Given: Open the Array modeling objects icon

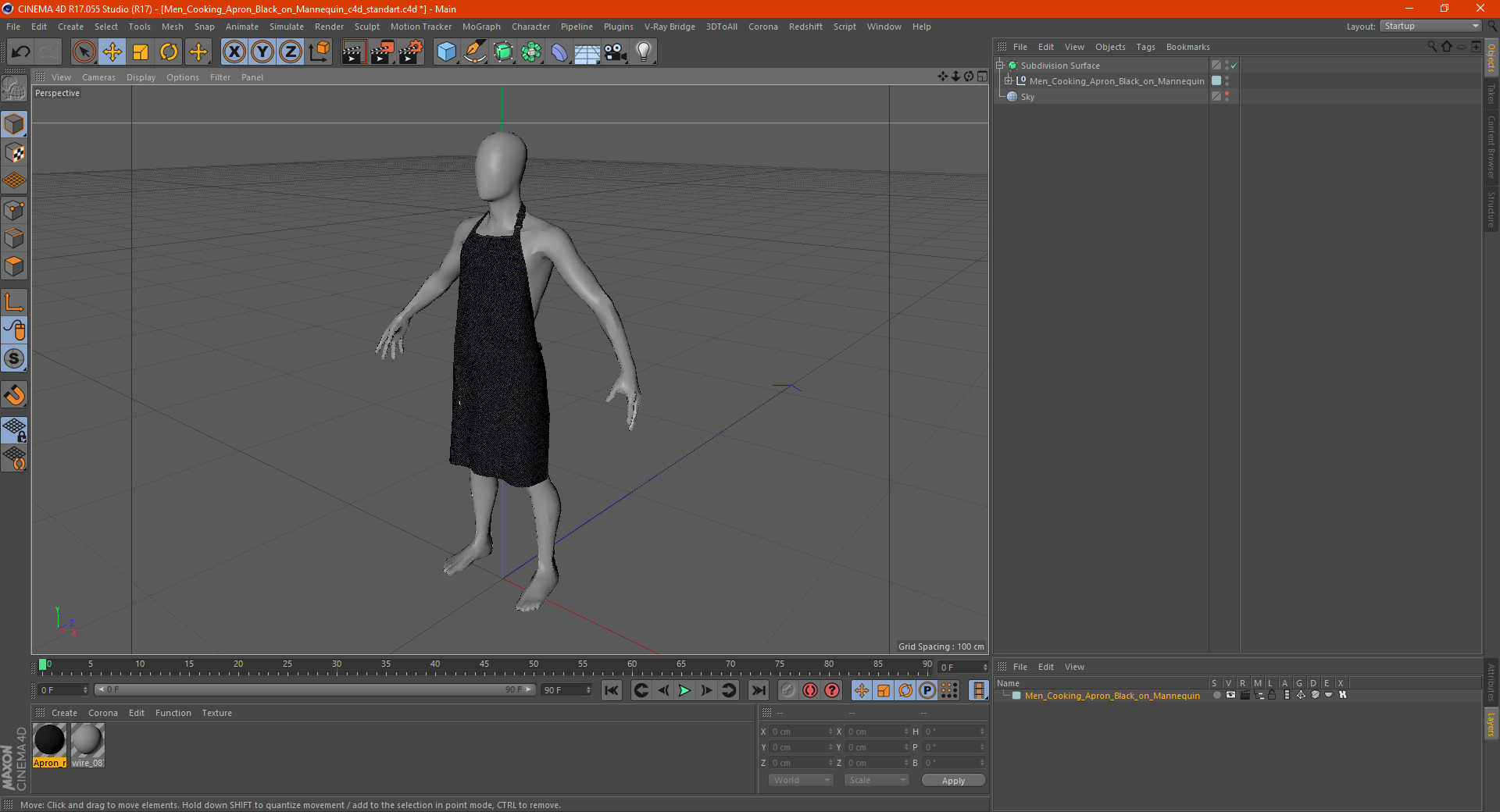Looking at the screenshot, I should (x=532, y=52).
